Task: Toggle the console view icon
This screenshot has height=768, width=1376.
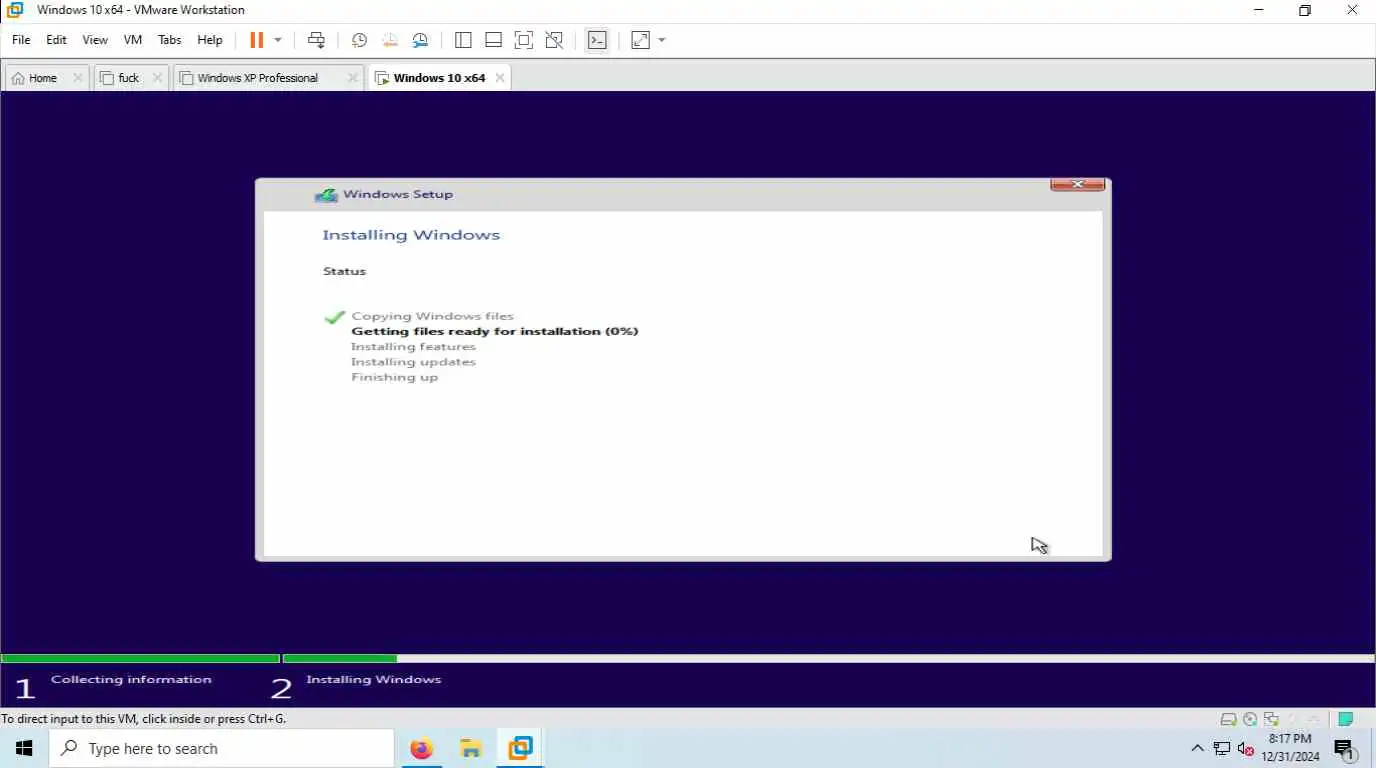Action: tap(597, 40)
